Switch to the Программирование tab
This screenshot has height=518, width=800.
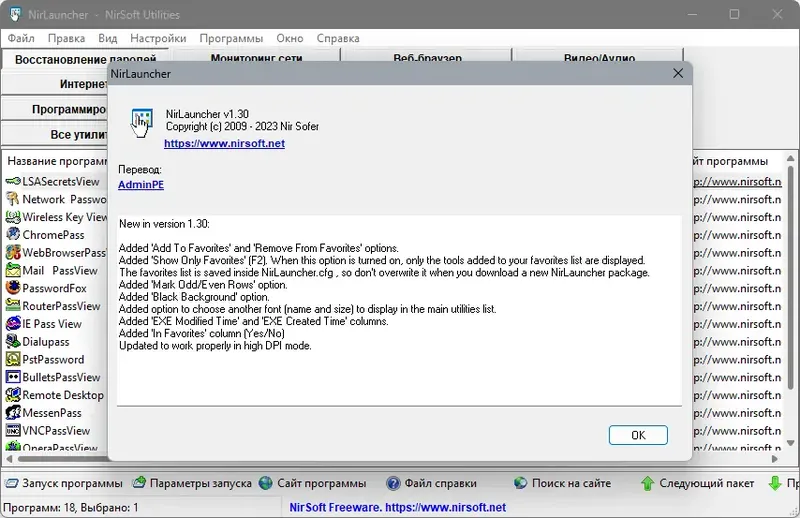point(55,109)
